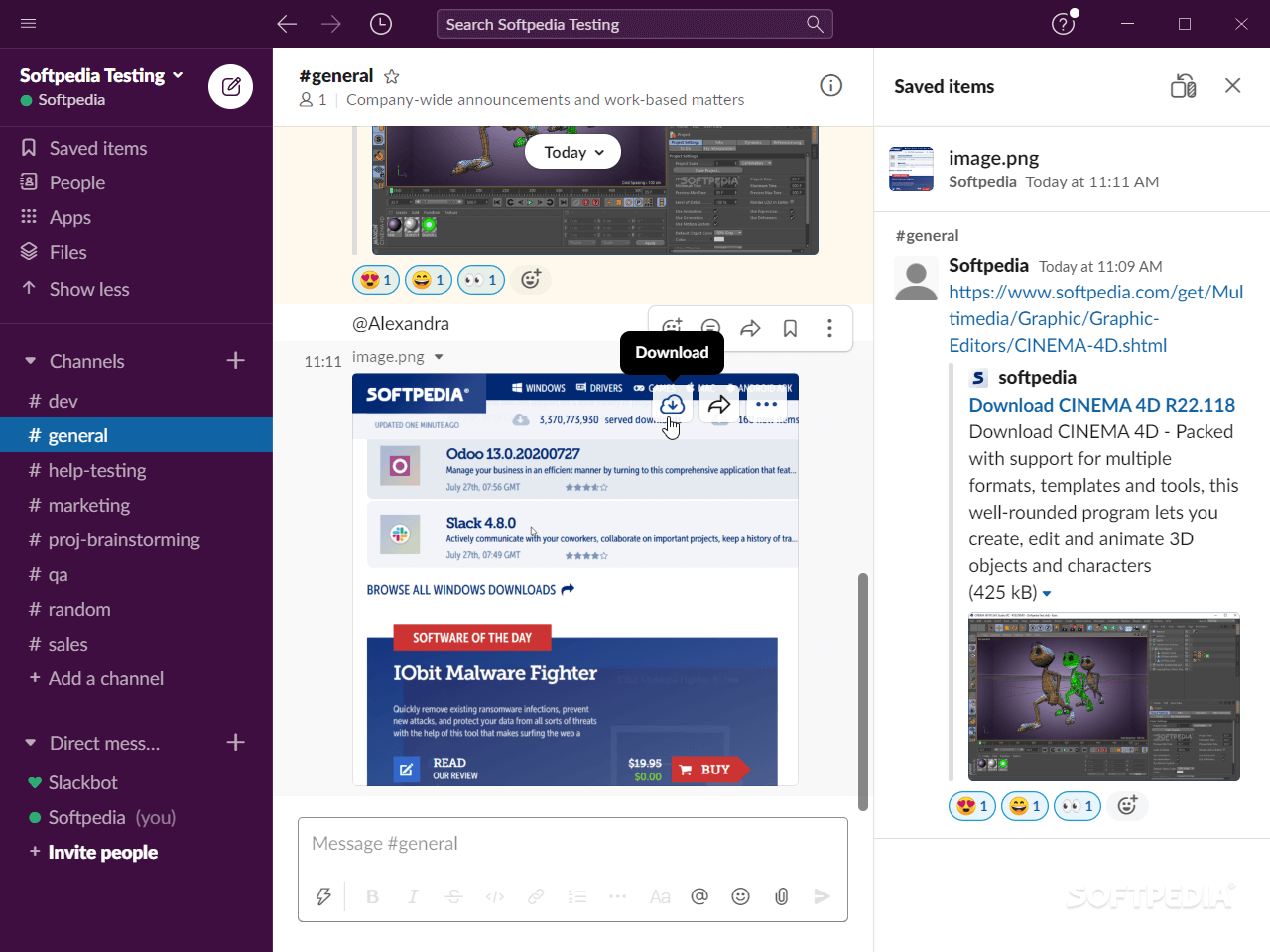Click the compose new message button
This screenshot has width=1270, height=952.
click(x=230, y=87)
